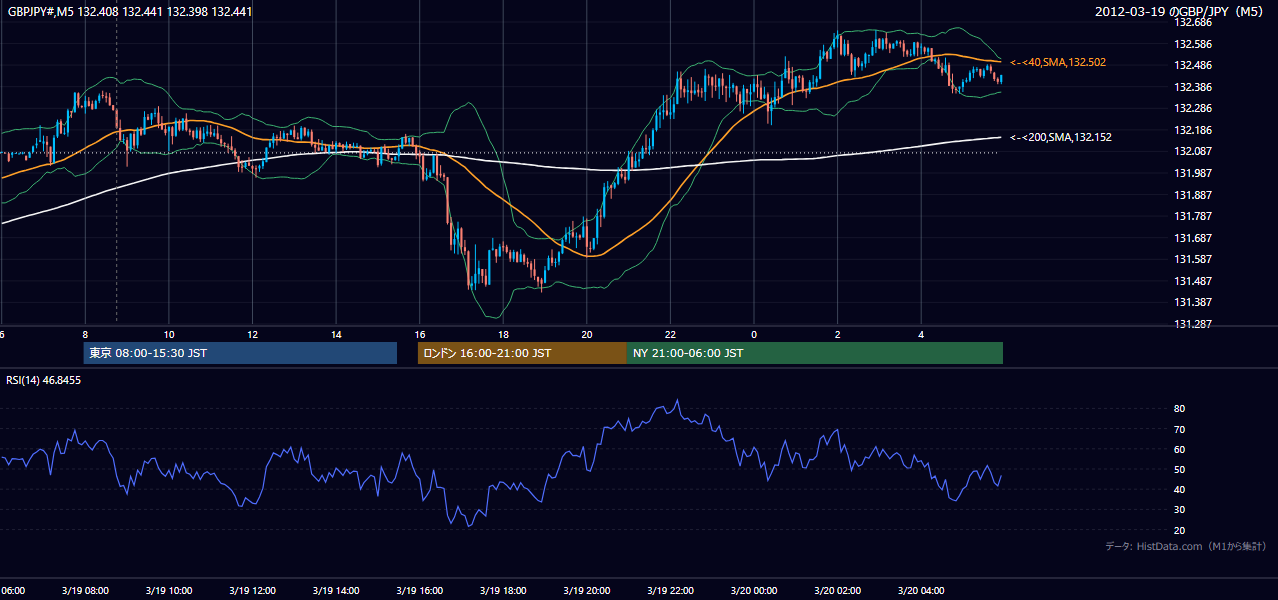
Task: Click hour mark 2 on the price chart axis
Action: pos(838,335)
